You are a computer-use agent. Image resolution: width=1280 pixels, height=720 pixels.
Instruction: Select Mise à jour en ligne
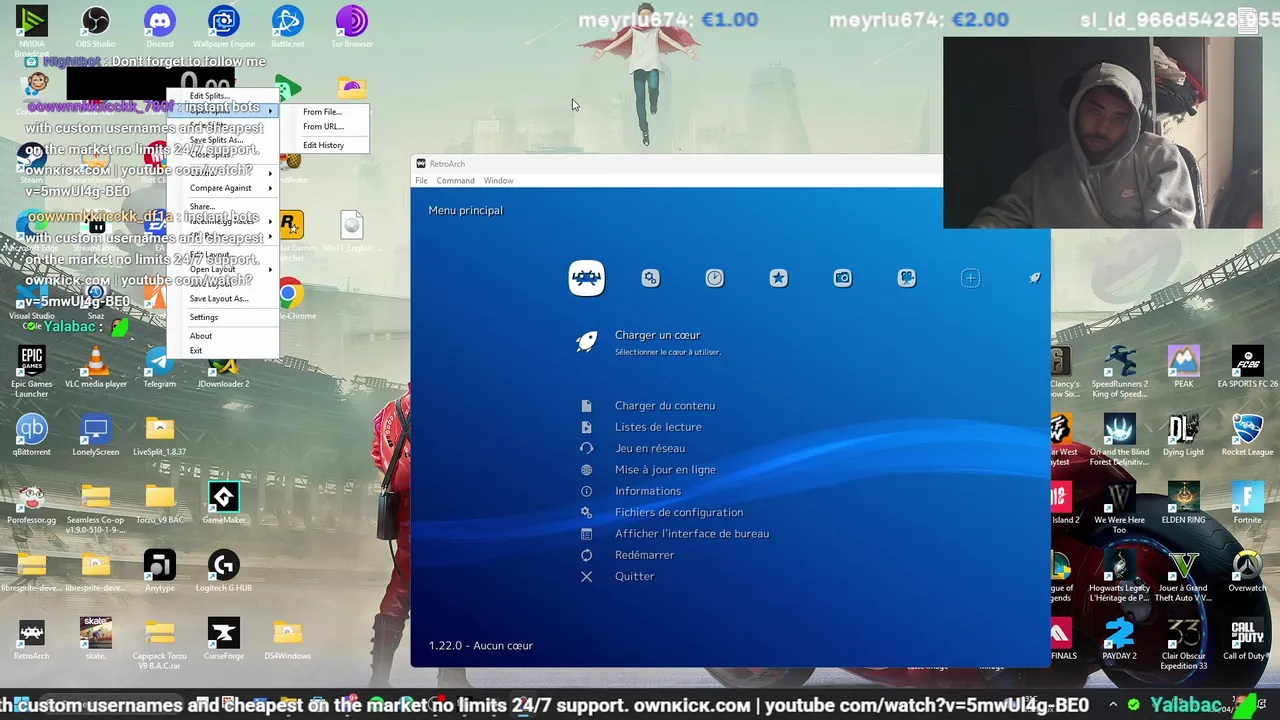[x=665, y=470]
